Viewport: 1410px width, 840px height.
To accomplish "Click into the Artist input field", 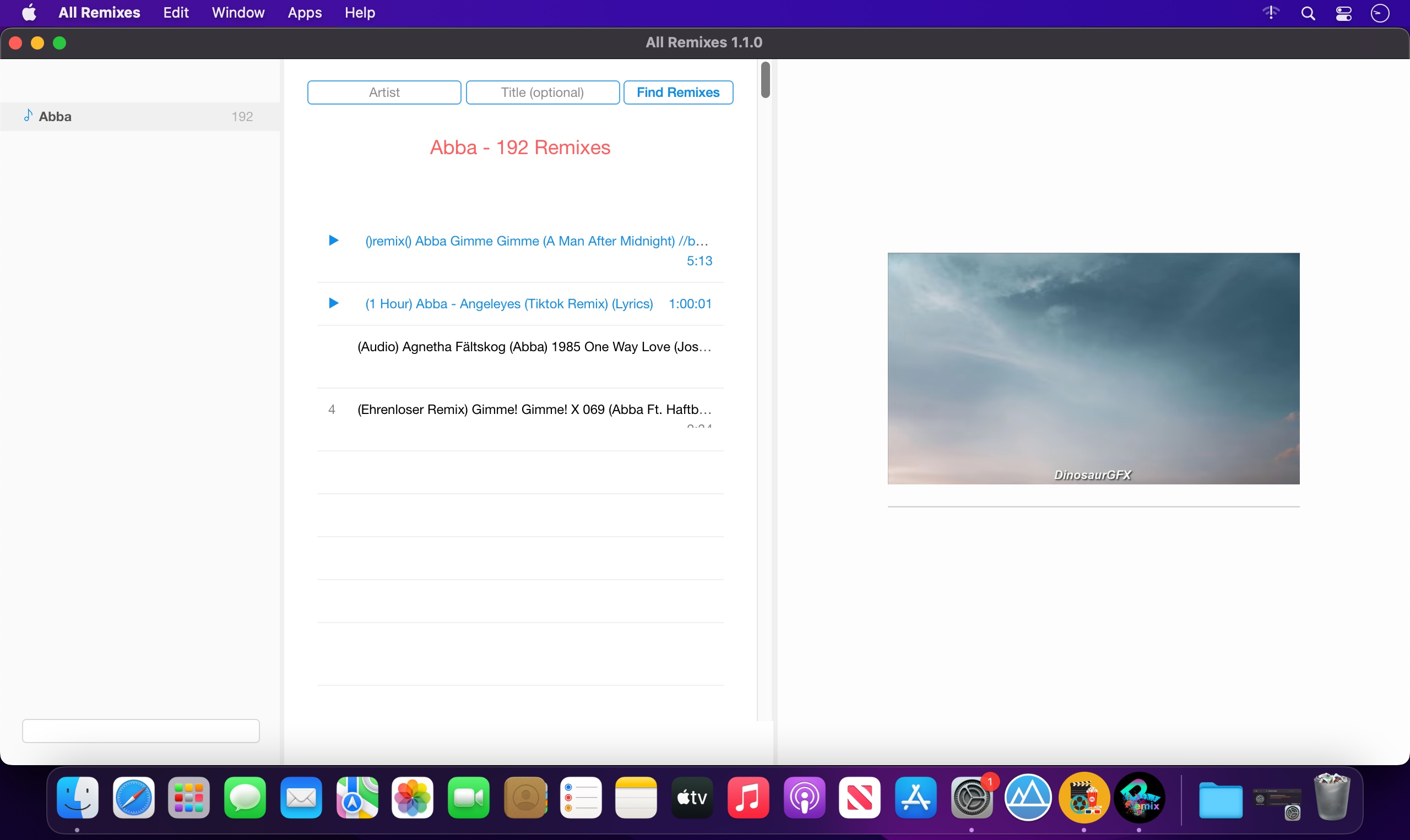I will pos(384,92).
